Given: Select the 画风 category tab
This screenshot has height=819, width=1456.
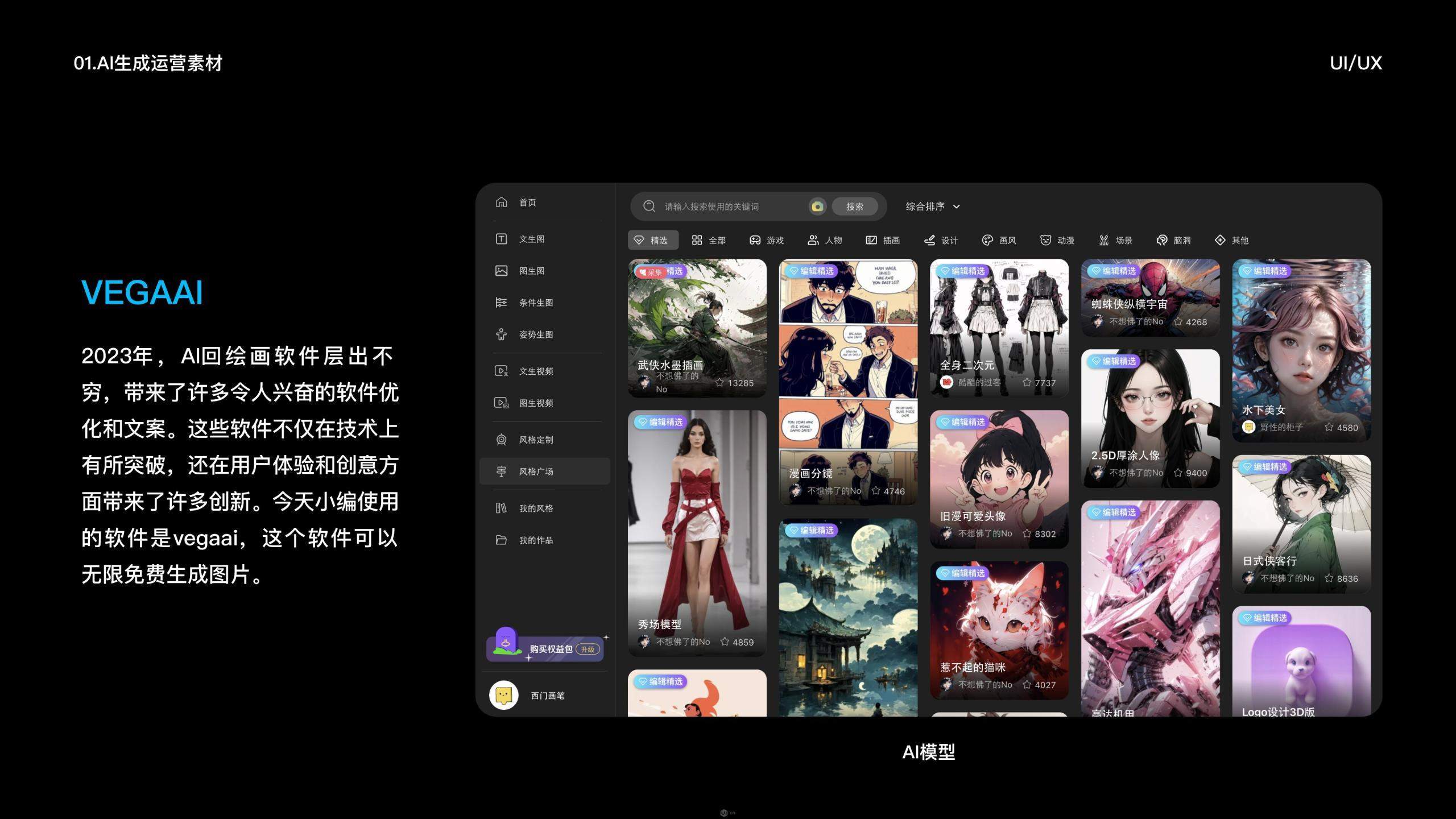Looking at the screenshot, I should pos(999,240).
